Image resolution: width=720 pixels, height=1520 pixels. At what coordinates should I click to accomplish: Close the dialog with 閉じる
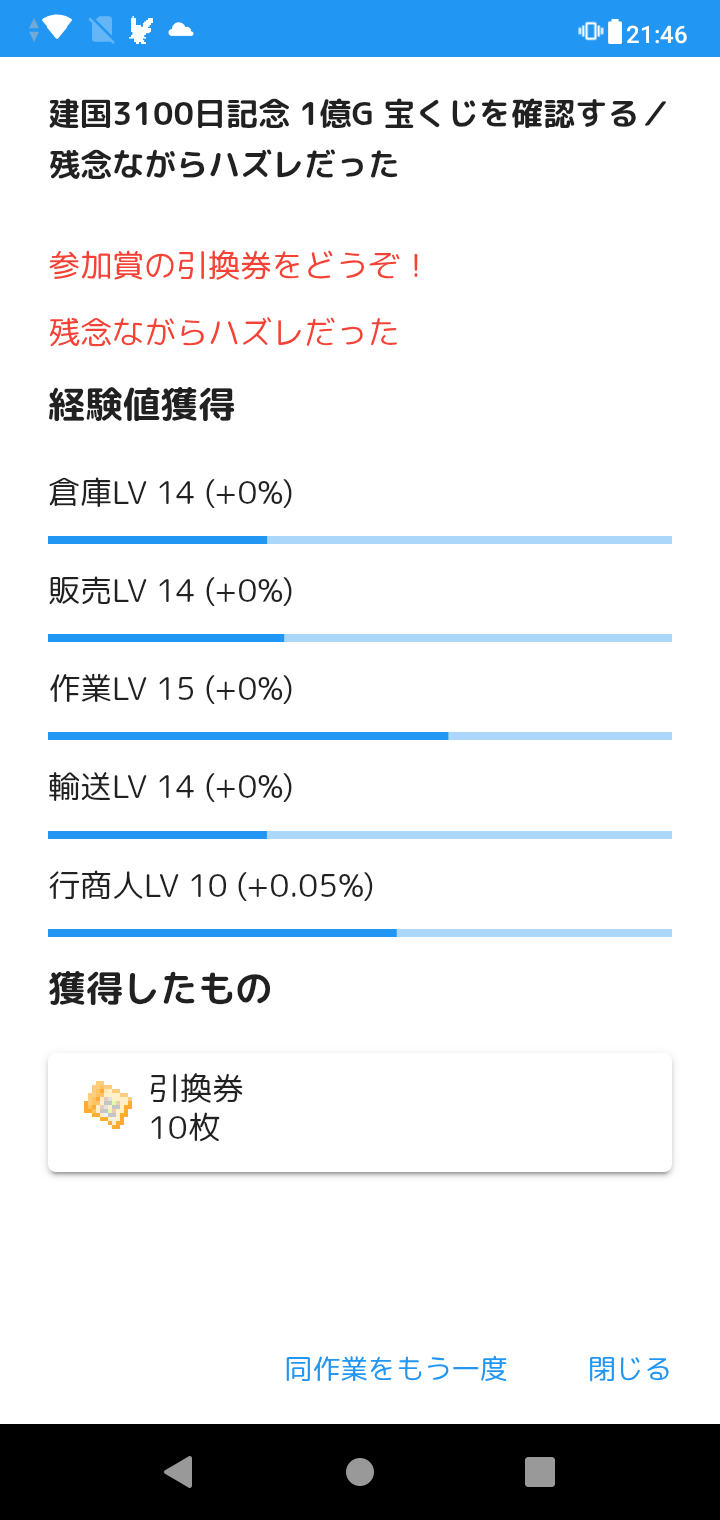pos(629,1368)
